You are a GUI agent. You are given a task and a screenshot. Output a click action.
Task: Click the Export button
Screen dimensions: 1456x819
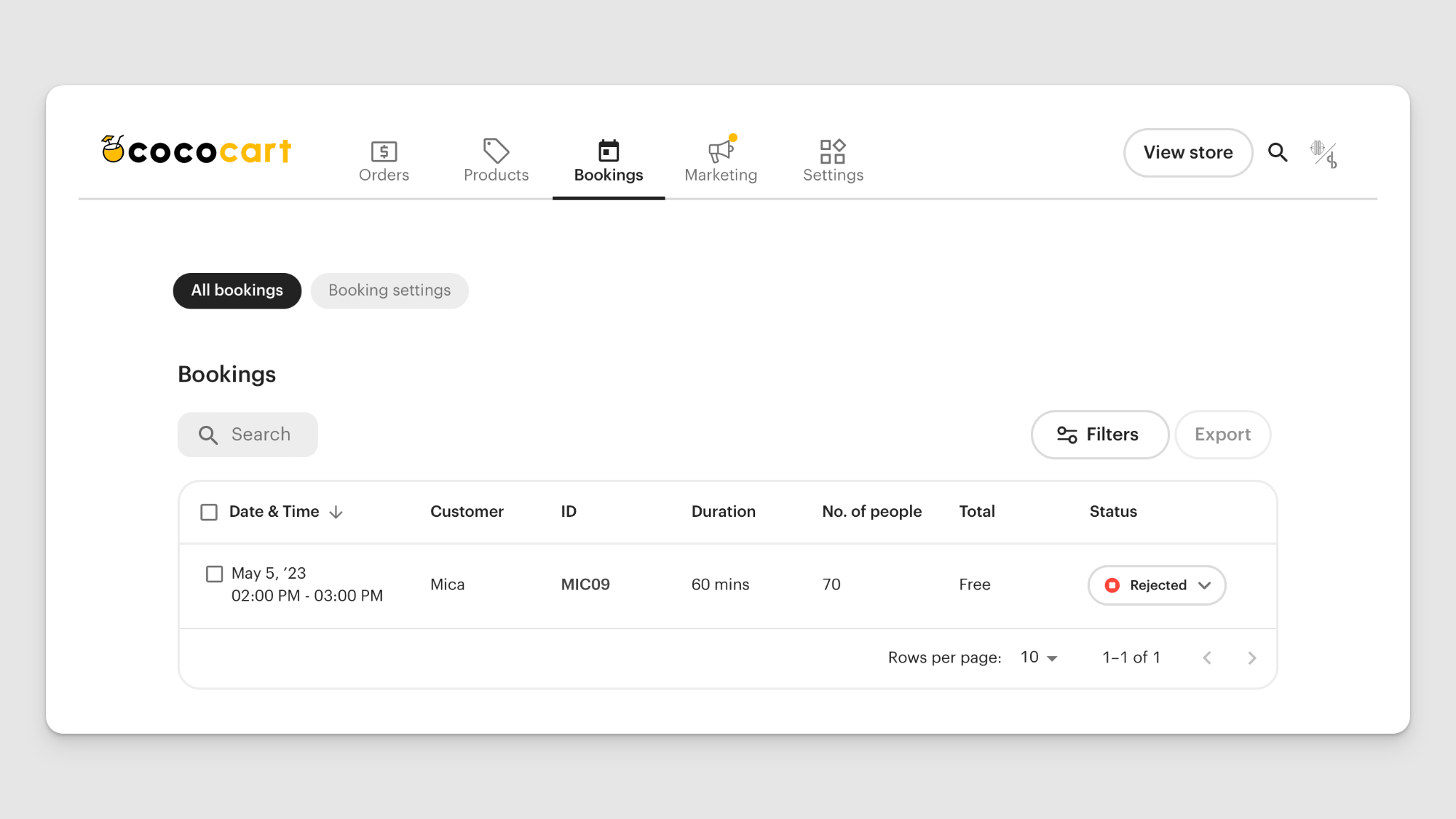(x=1222, y=434)
